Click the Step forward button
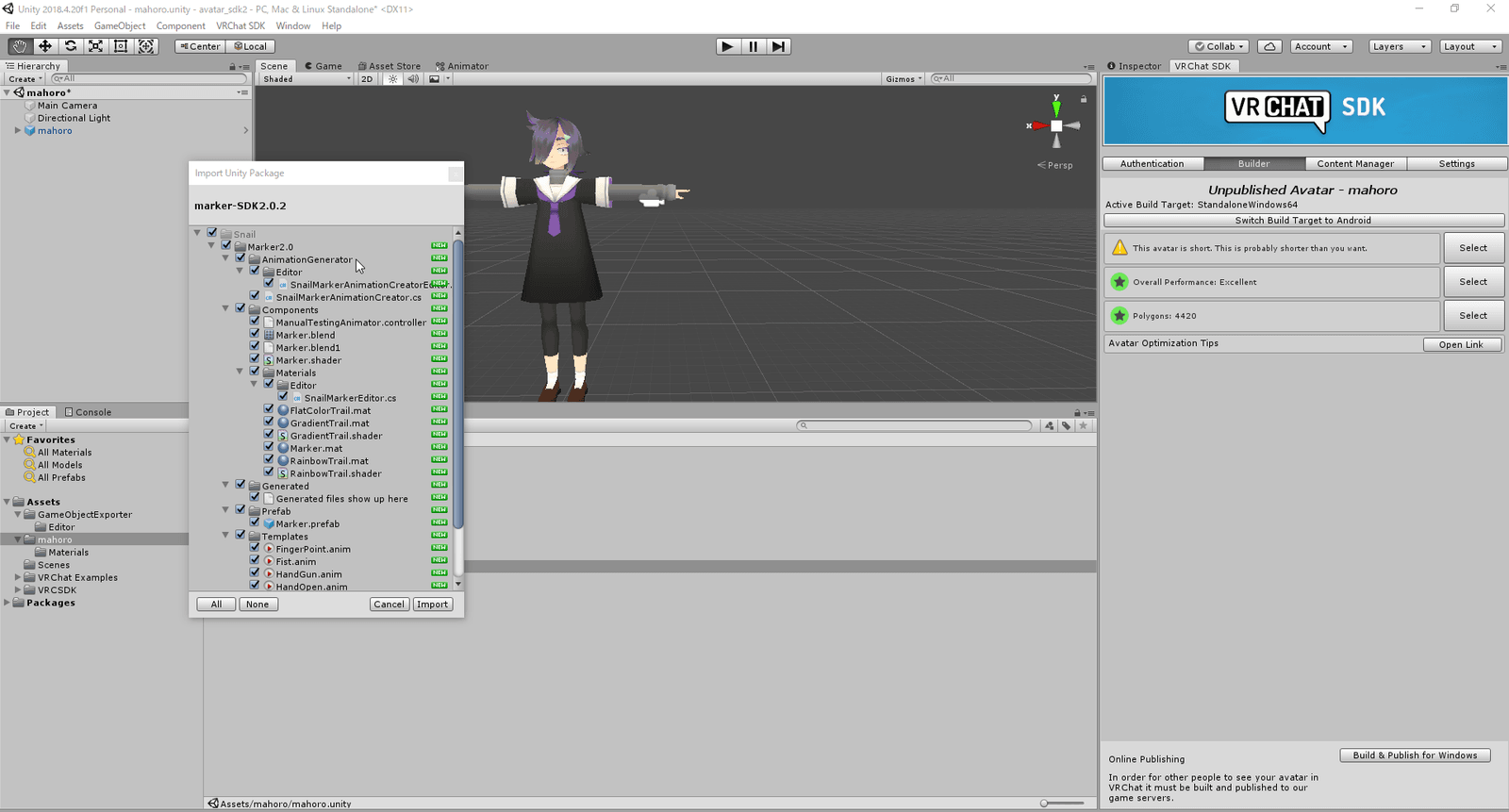Viewport: 1509px width, 812px height. pyautogui.click(x=778, y=46)
